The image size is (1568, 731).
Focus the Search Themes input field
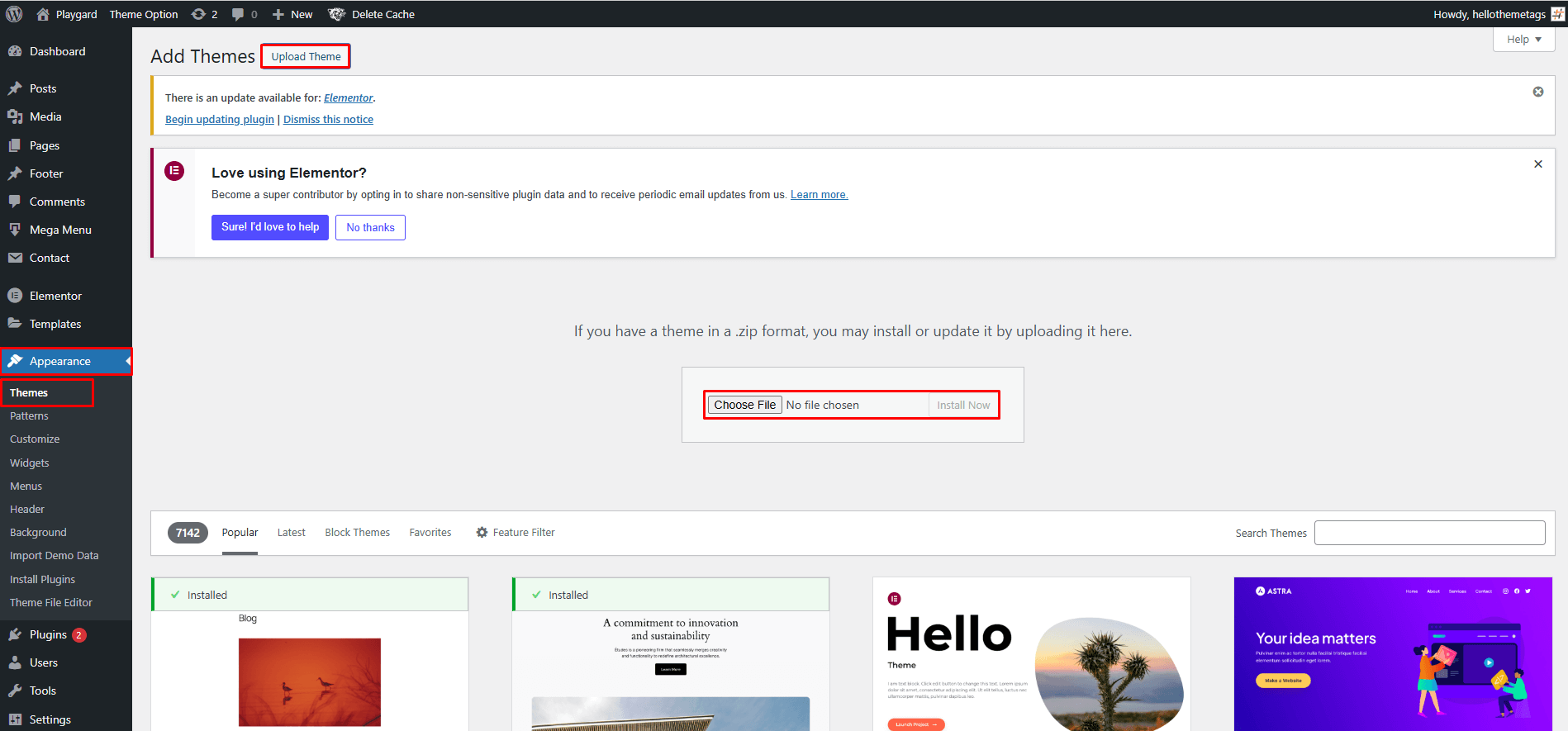click(1429, 533)
